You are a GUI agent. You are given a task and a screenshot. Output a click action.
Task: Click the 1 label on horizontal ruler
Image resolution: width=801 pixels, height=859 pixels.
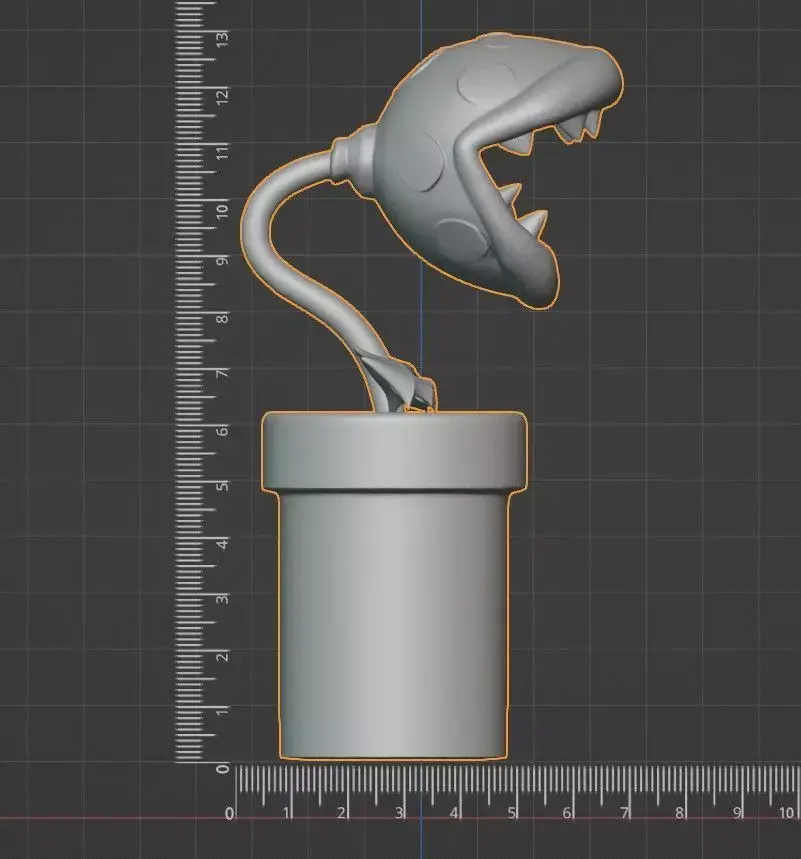tap(286, 813)
